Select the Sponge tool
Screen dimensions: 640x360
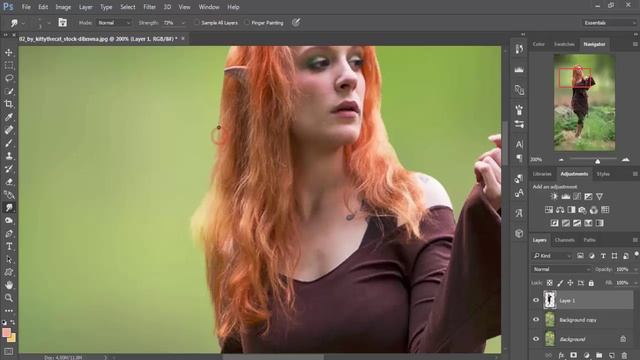coord(9,220)
